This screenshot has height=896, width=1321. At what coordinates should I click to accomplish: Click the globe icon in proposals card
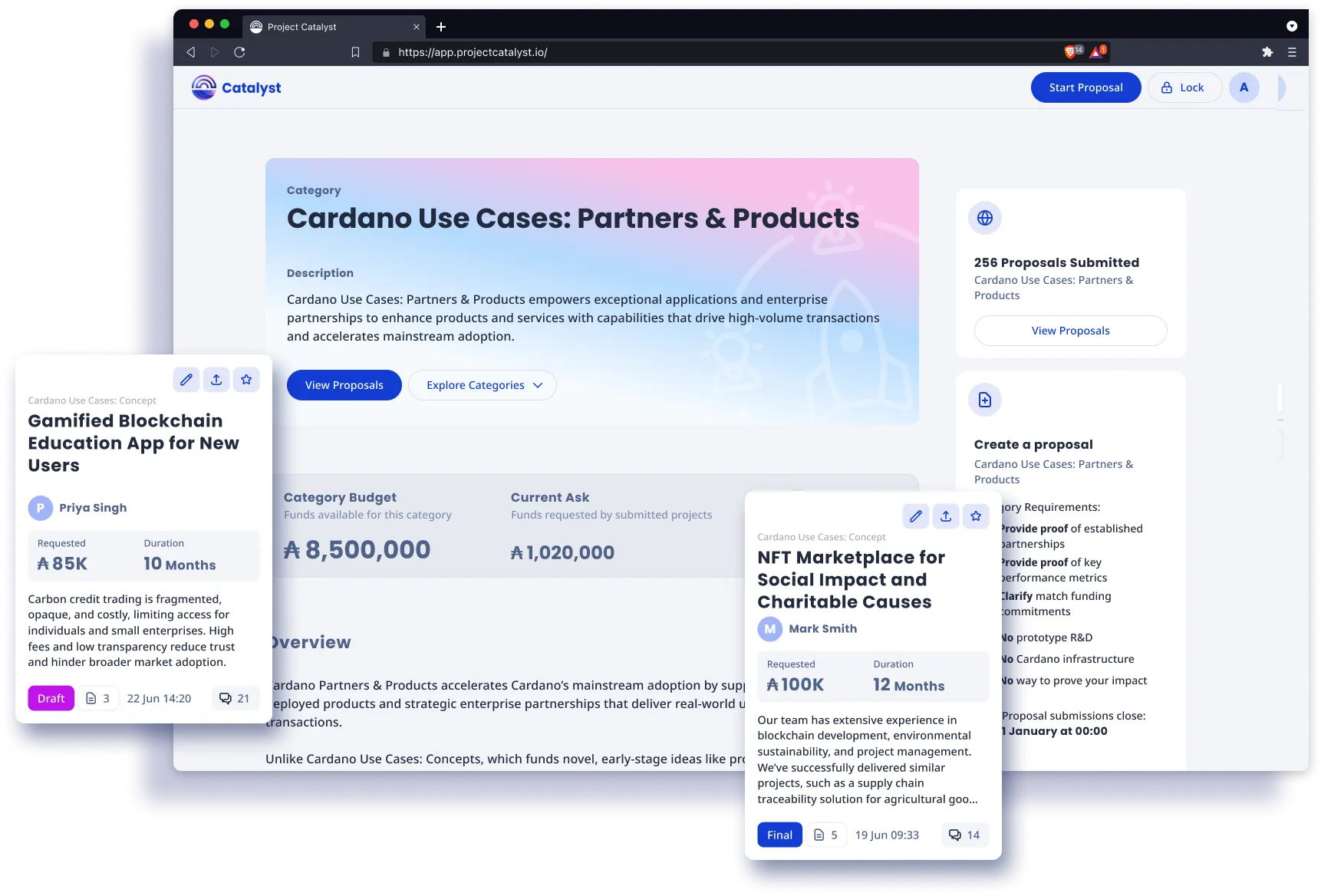985,218
